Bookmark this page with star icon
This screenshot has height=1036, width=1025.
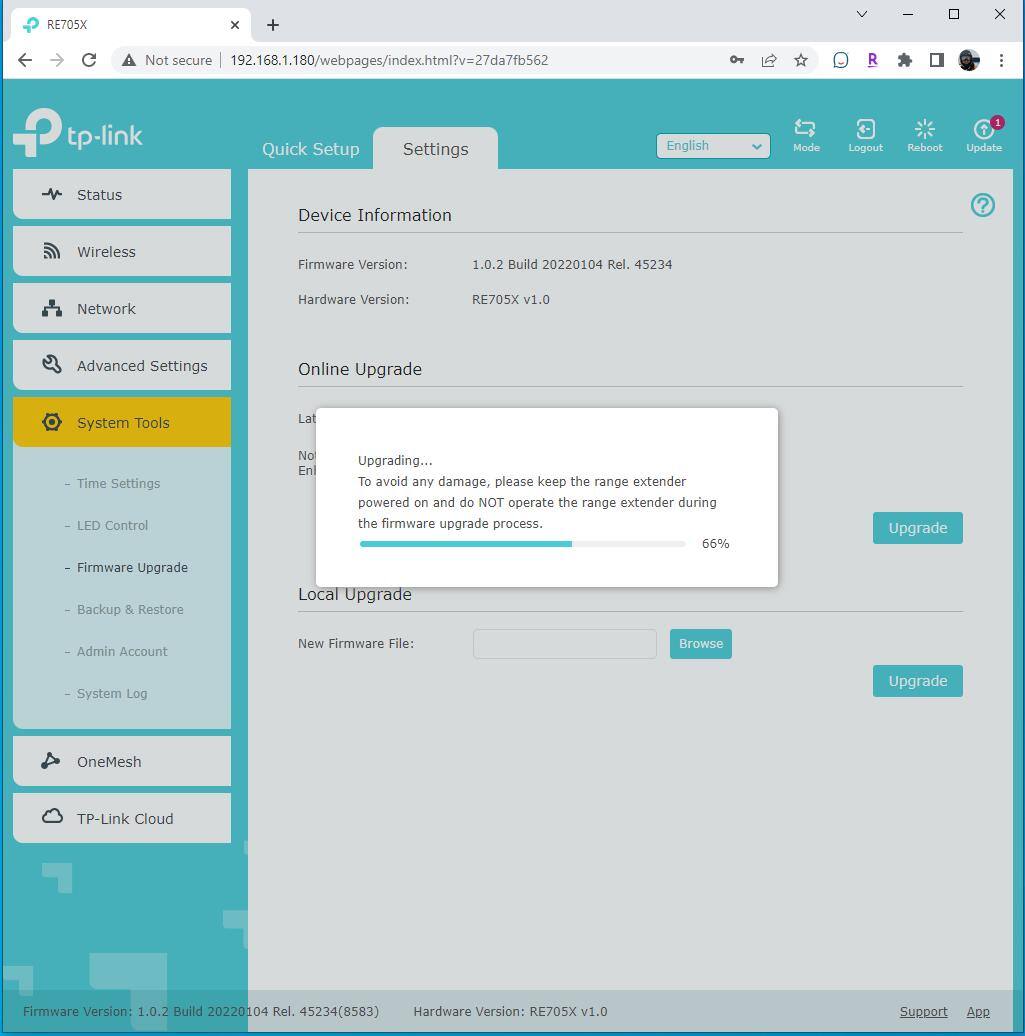[x=801, y=60]
